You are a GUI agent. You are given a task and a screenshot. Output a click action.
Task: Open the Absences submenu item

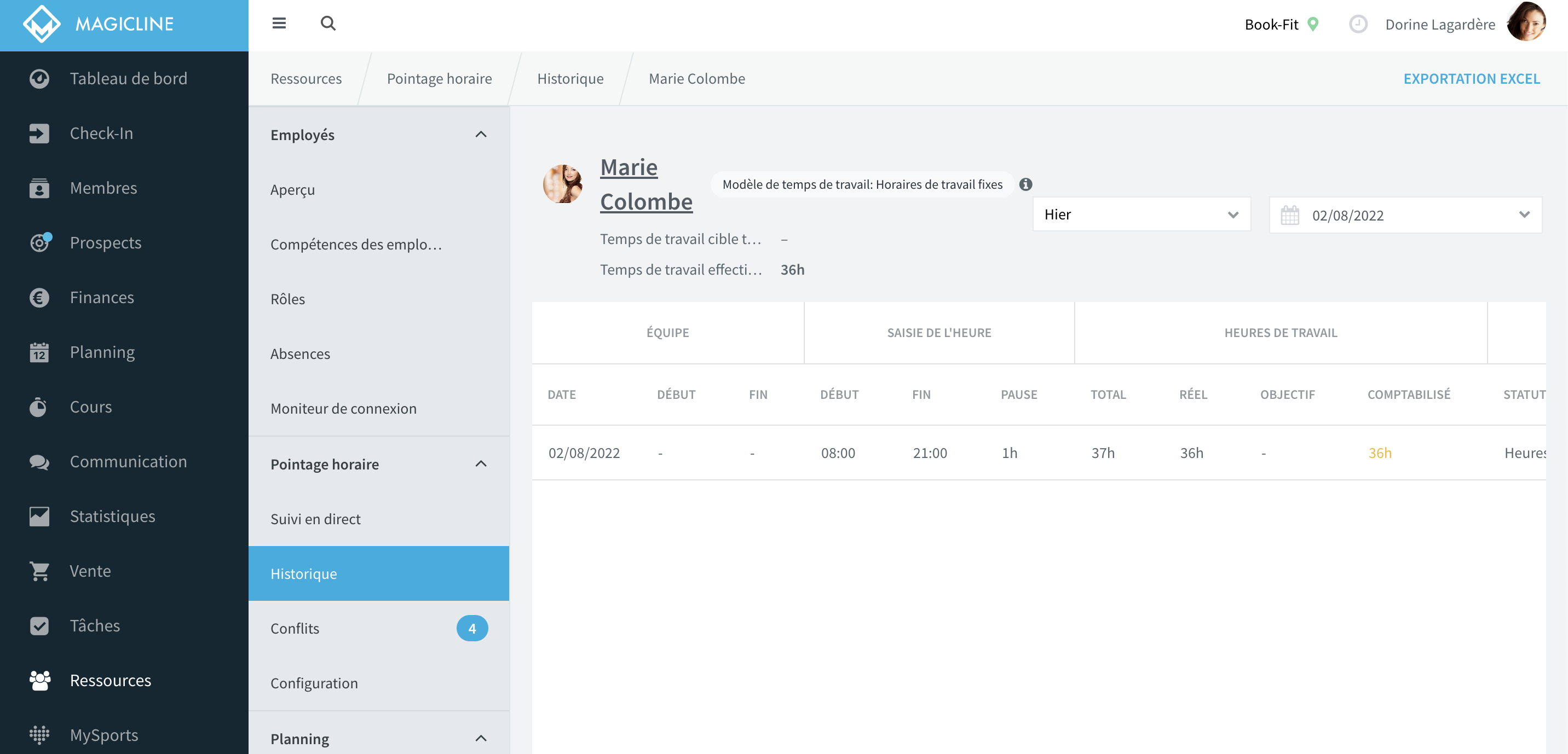pyautogui.click(x=379, y=353)
